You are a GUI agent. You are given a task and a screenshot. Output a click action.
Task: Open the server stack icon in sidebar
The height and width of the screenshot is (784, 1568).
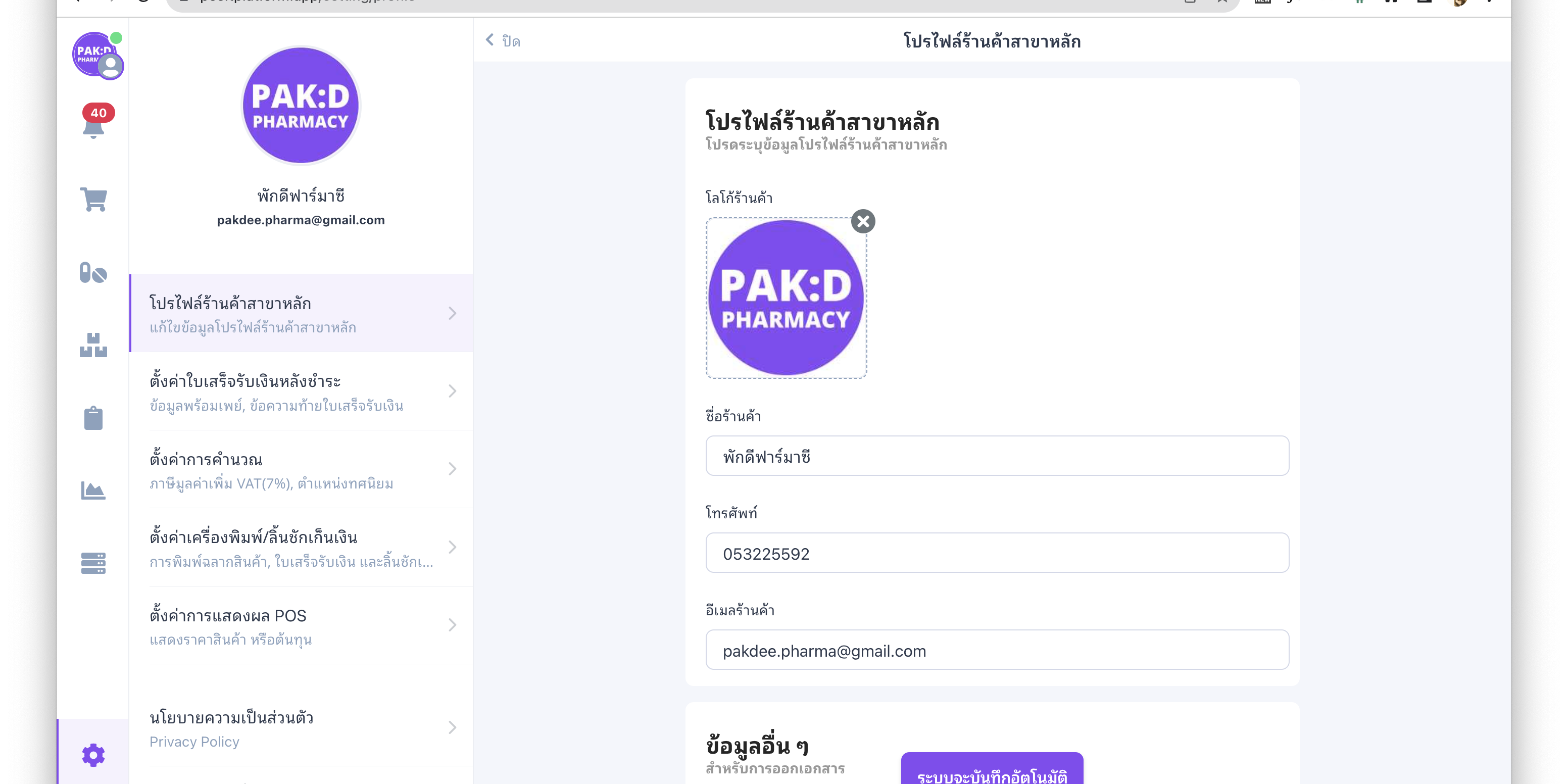(x=93, y=563)
